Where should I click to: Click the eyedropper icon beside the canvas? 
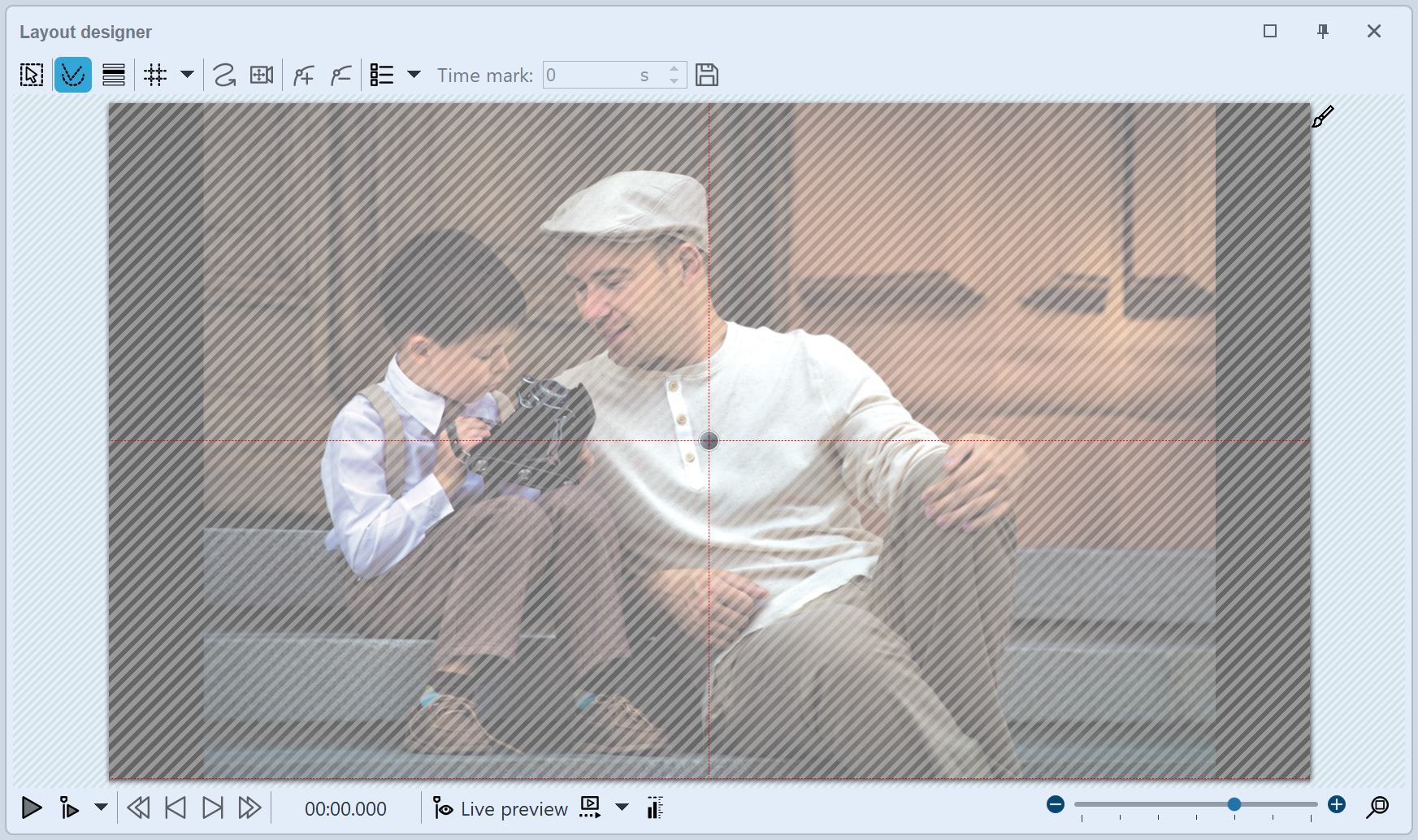[x=1323, y=117]
